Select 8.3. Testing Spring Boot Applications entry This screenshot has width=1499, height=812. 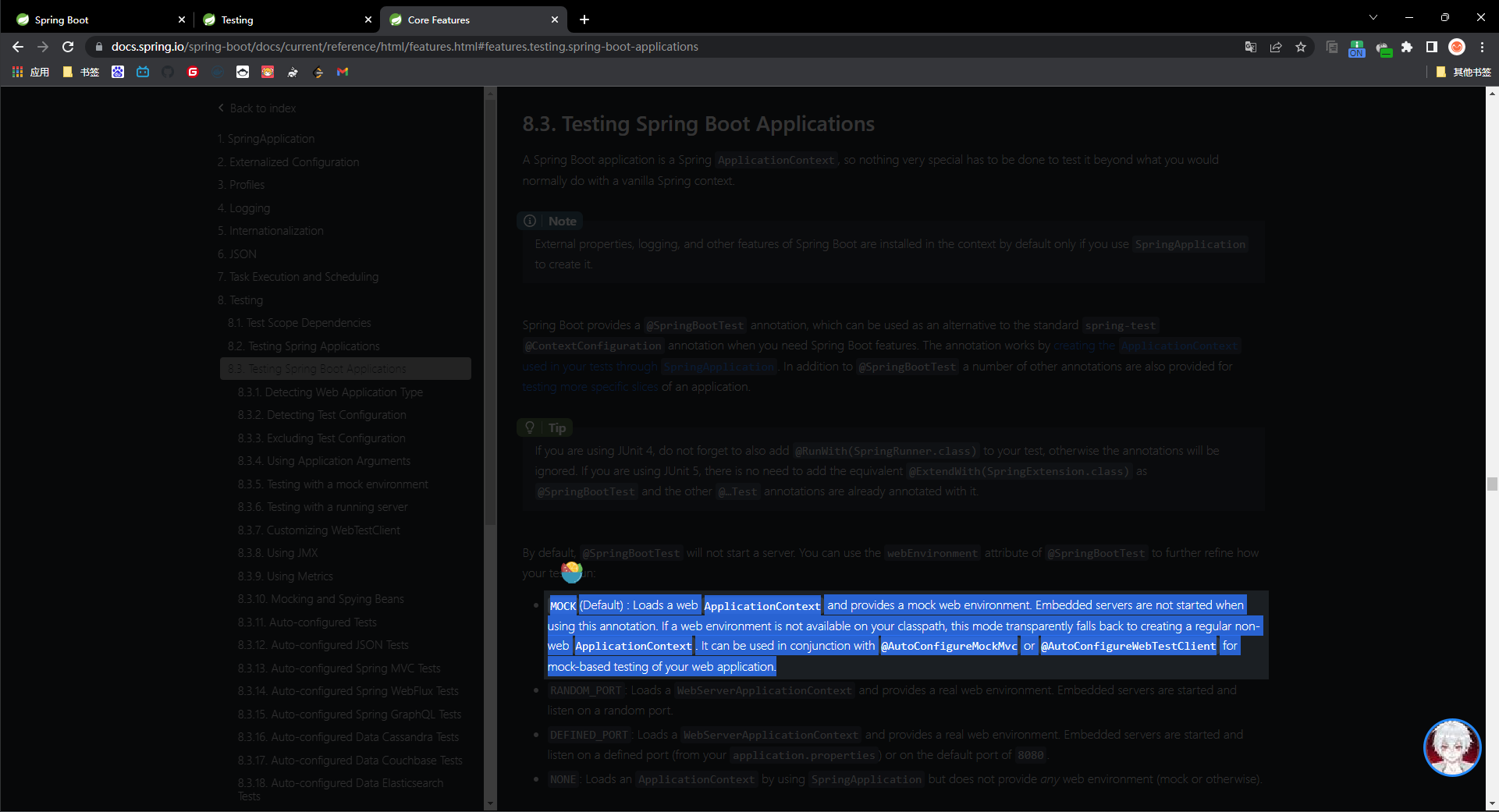click(x=346, y=369)
